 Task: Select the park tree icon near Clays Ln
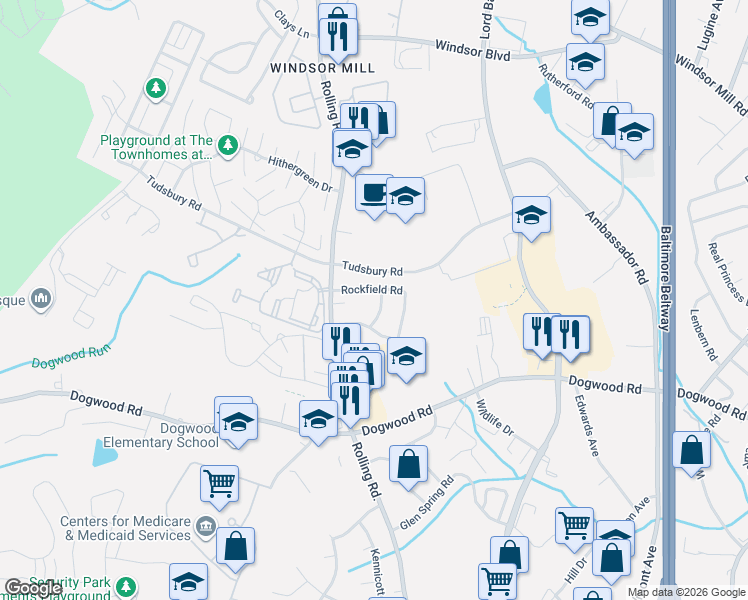click(x=156, y=89)
